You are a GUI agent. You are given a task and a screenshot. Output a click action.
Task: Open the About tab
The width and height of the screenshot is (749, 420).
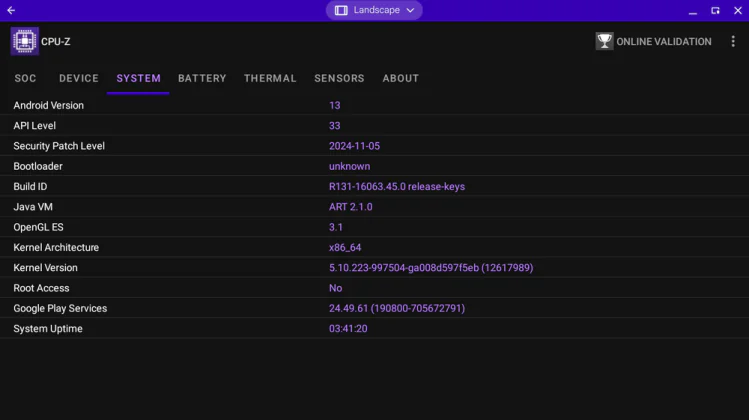[400, 78]
